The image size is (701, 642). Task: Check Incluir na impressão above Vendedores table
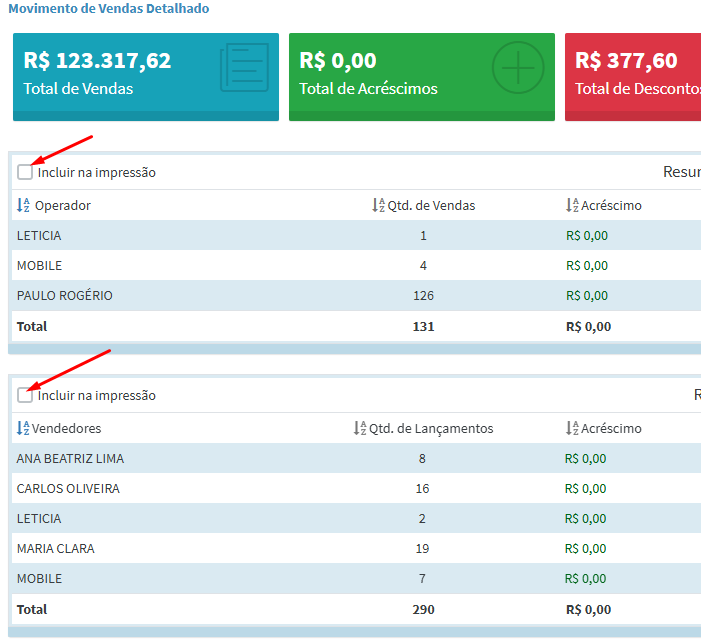point(25,395)
